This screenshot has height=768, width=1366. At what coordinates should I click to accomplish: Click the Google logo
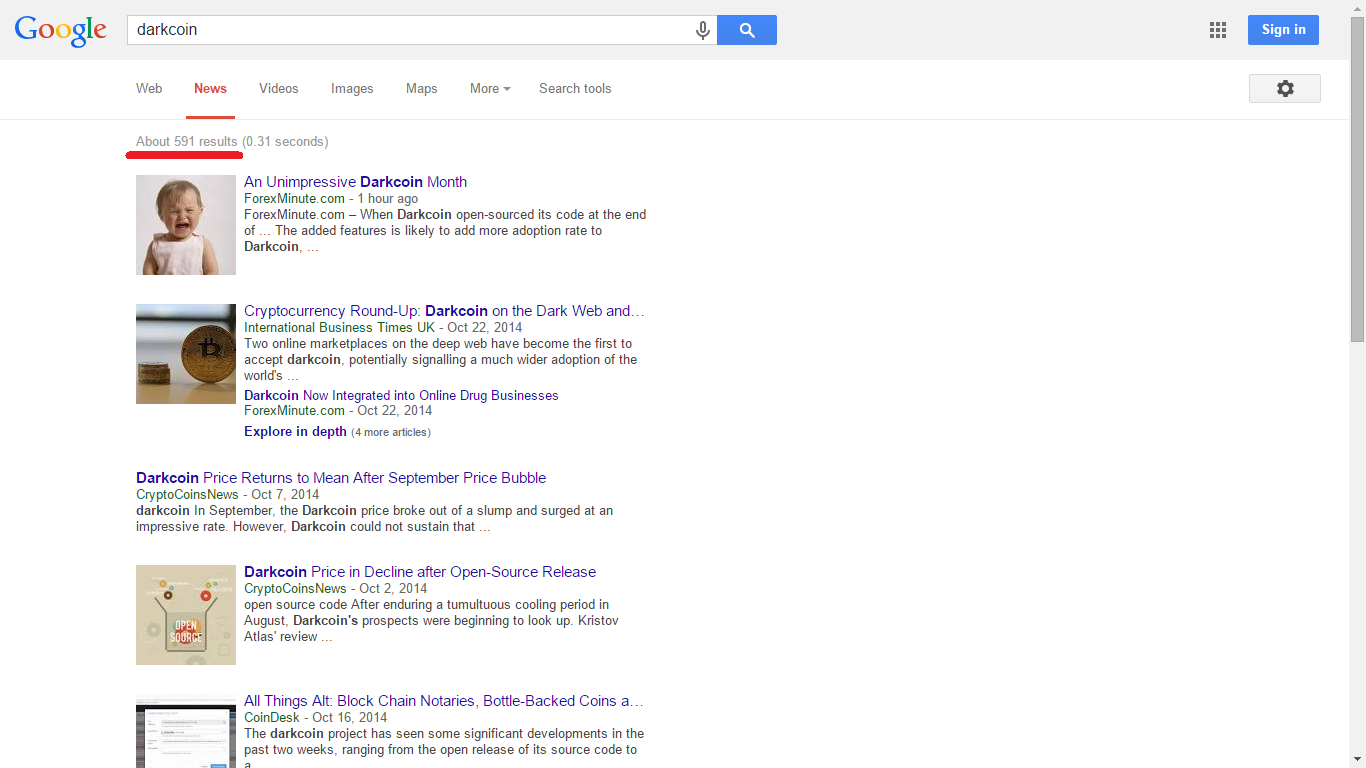60,30
